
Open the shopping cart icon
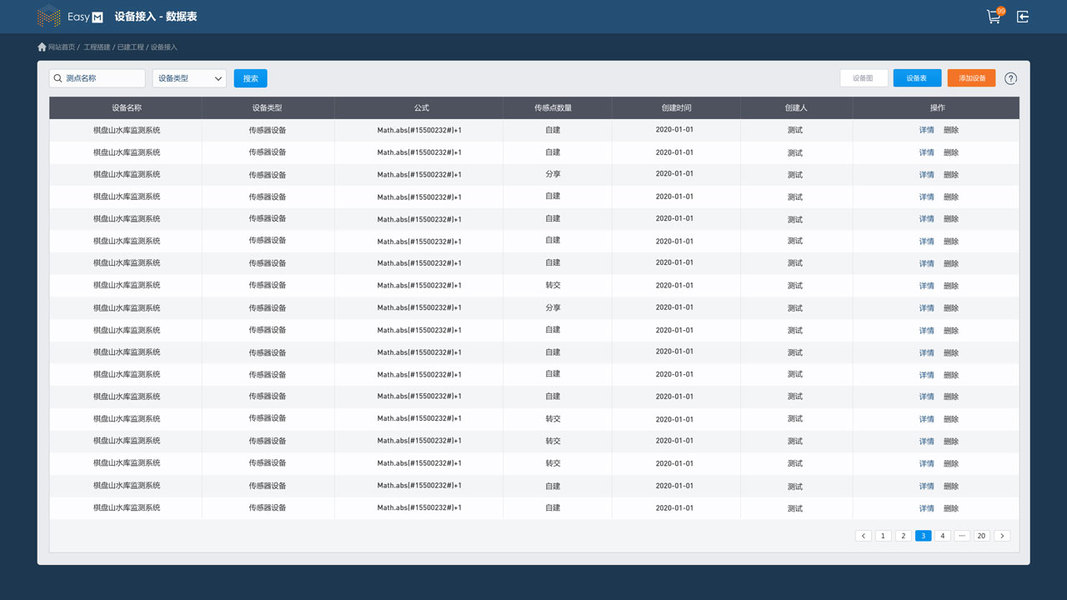[x=994, y=16]
